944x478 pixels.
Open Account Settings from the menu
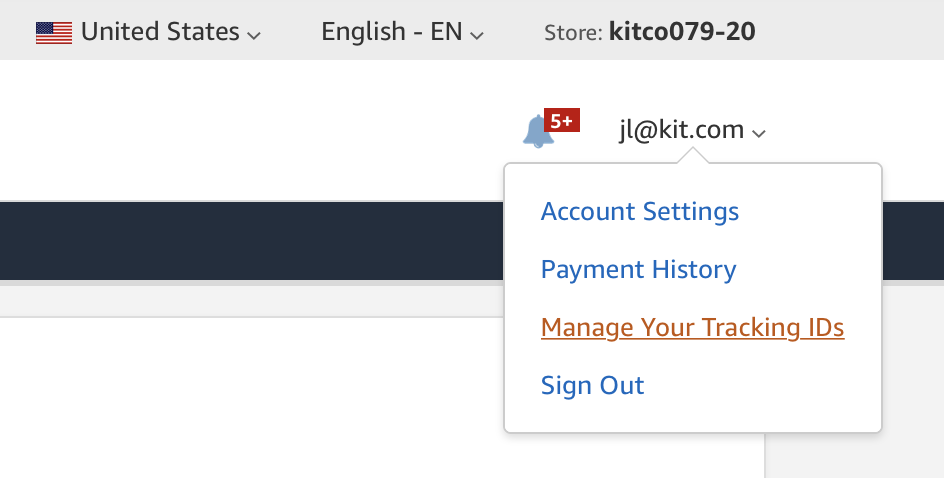(640, 212)
